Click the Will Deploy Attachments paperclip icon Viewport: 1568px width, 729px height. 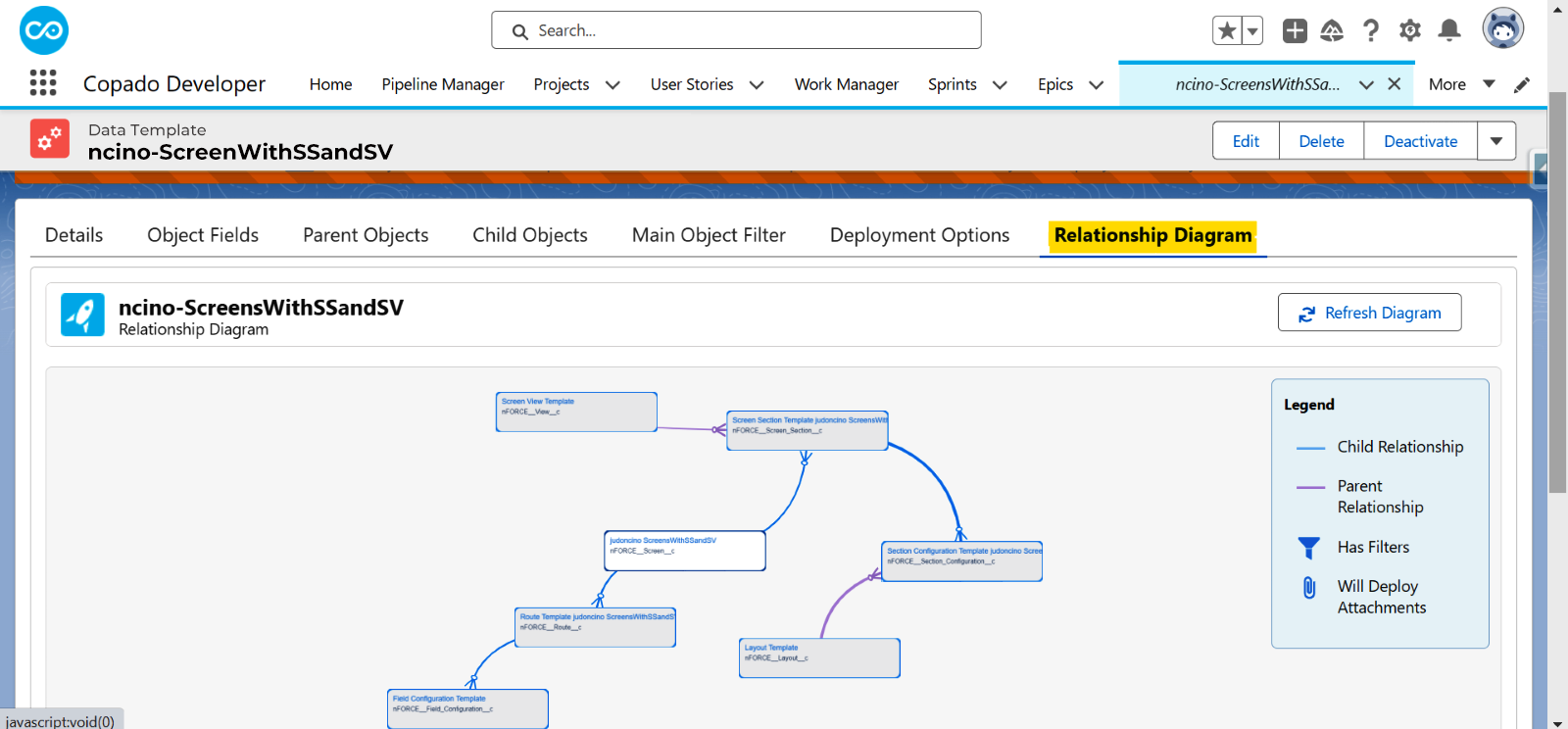click(1308, 587)
